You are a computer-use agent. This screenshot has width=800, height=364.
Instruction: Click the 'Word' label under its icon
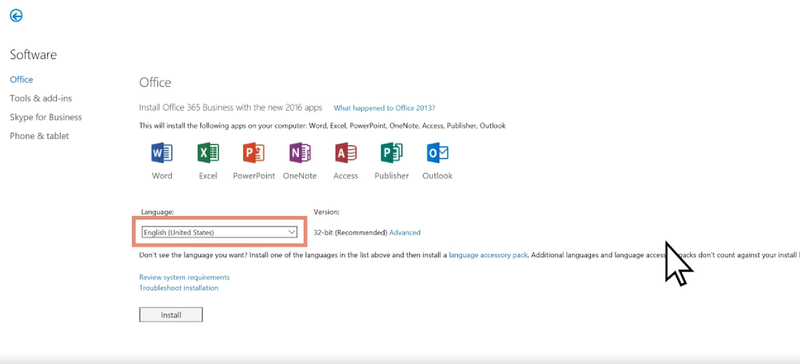coord(162,176)
